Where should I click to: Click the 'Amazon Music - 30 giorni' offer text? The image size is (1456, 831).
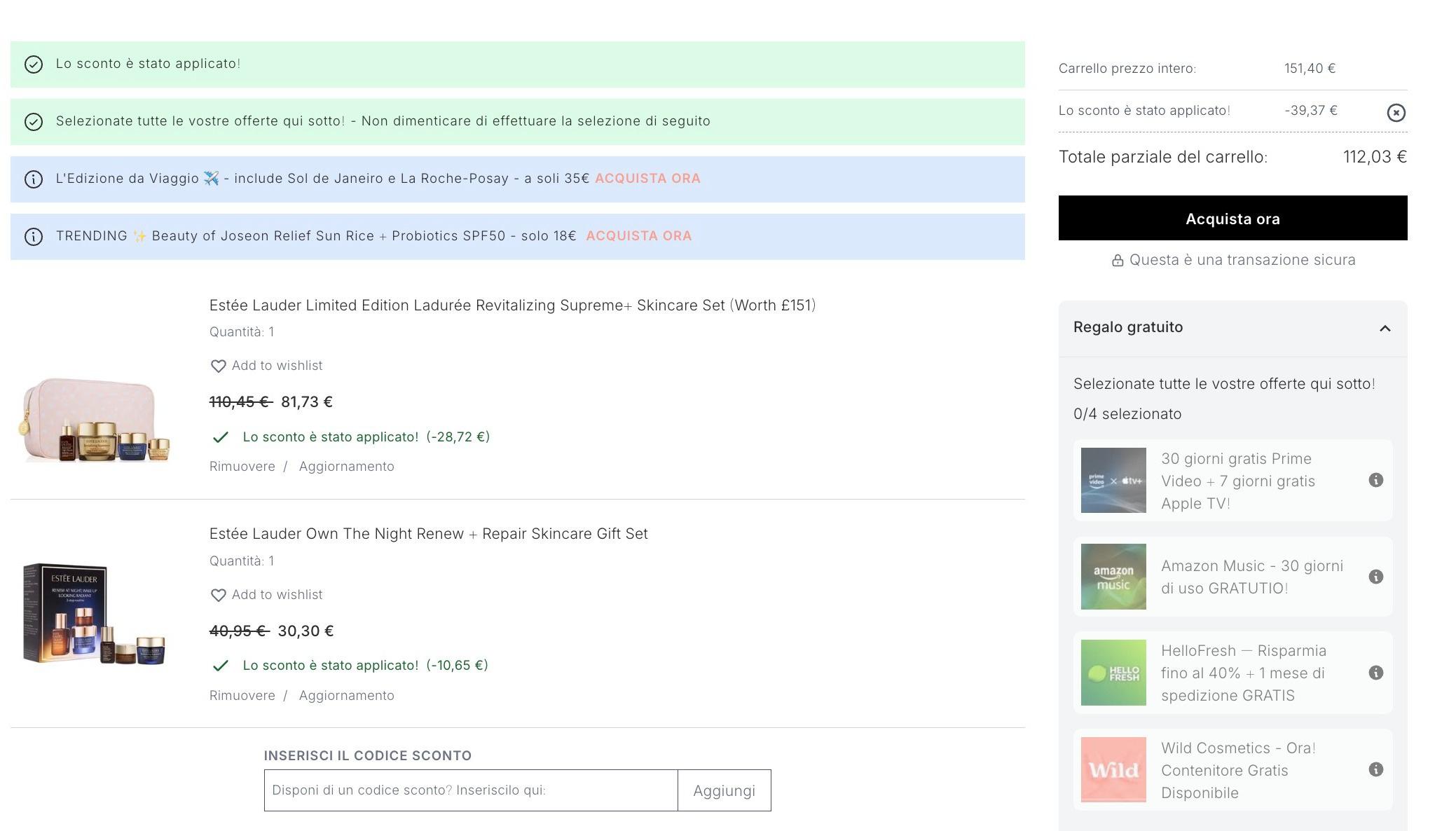coord(1252,577)
